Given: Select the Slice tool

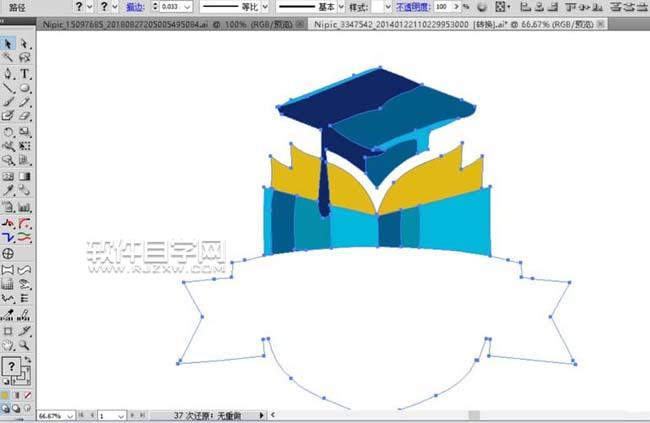Looking at the screenshot, I should click(24, 331).
